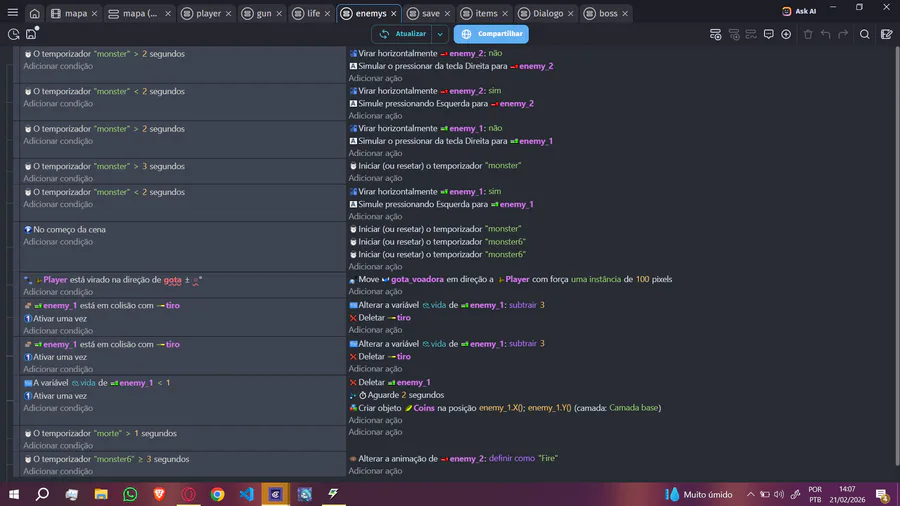
Task: Toggle the "não" value of Virar horizontalmente enemy_1
Action: pyautogui.click(x=495, y=129)
